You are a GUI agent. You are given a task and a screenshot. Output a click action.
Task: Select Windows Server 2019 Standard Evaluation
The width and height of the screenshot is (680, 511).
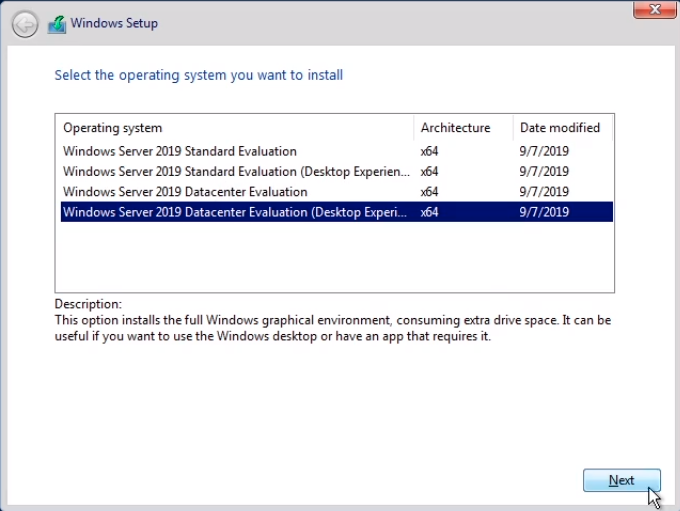(x=337, y=151)
